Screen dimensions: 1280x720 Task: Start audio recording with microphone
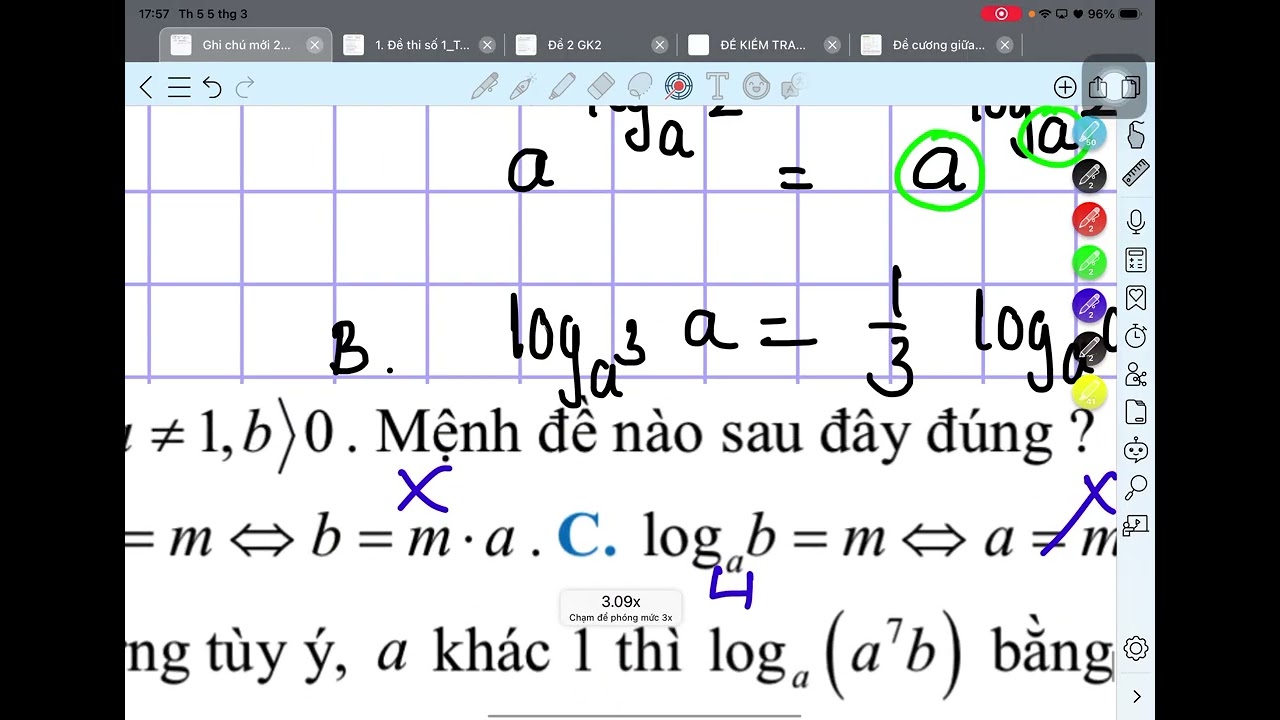(x=1136, y=221)
